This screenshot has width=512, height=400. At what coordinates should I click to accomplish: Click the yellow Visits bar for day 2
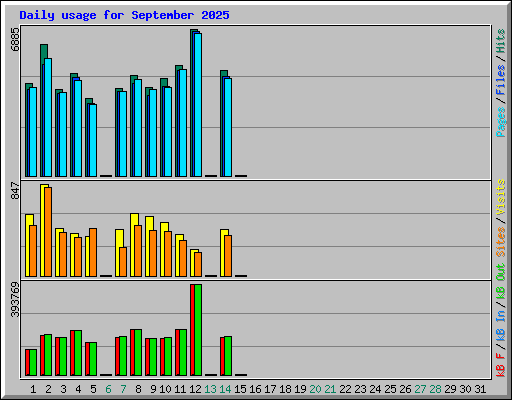[43, 230]
